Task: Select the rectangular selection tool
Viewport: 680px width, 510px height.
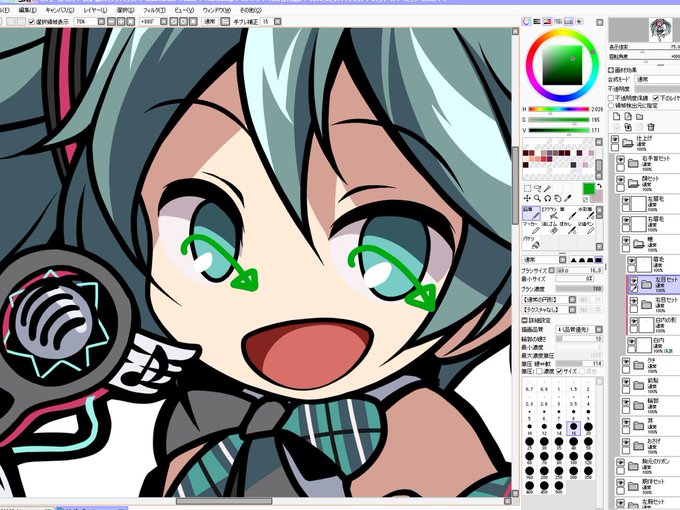Action: click(527, 188)
